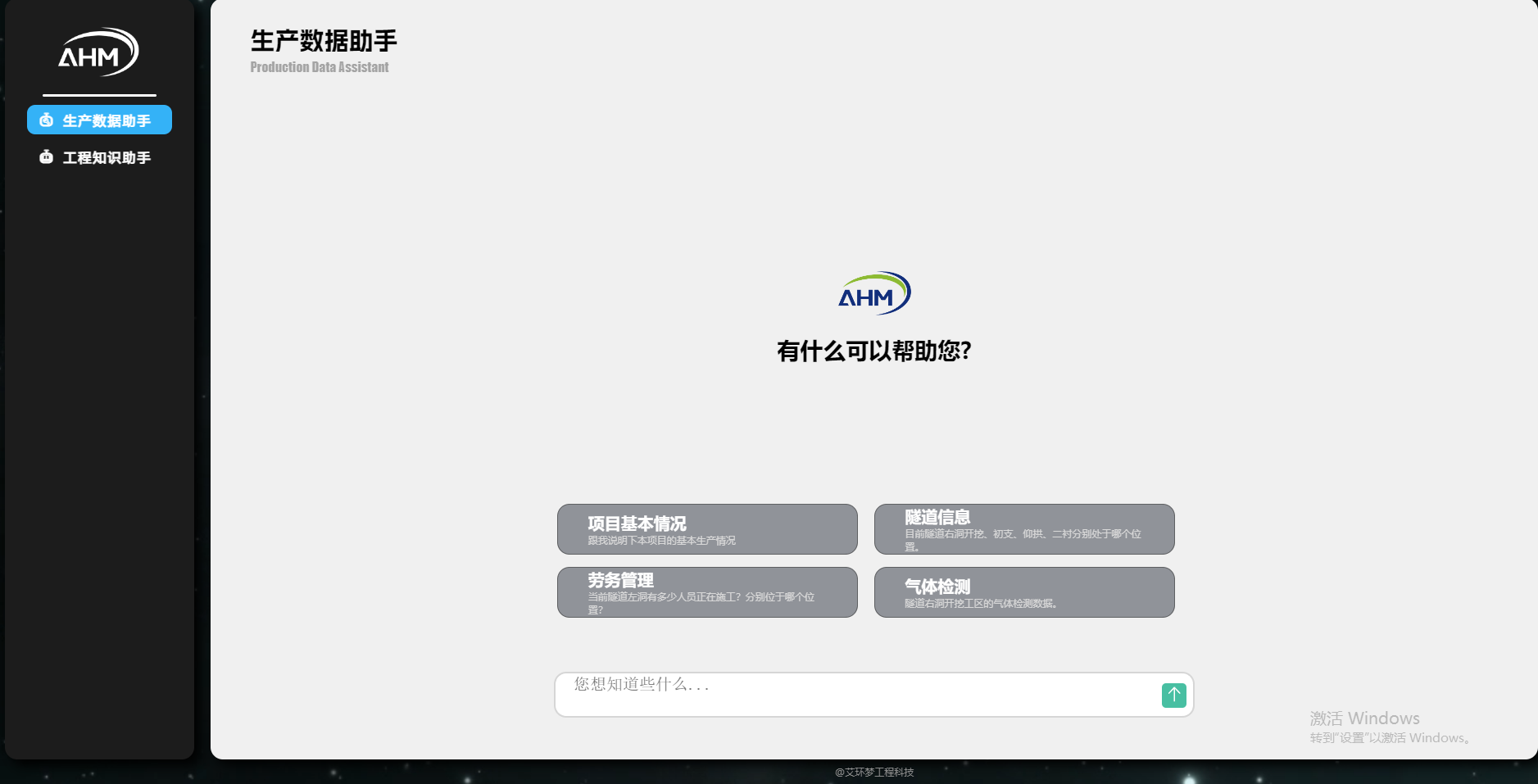The image size is (1538, 784).
Task: Click the green send arrow icon
Action: coord(1173,695)
